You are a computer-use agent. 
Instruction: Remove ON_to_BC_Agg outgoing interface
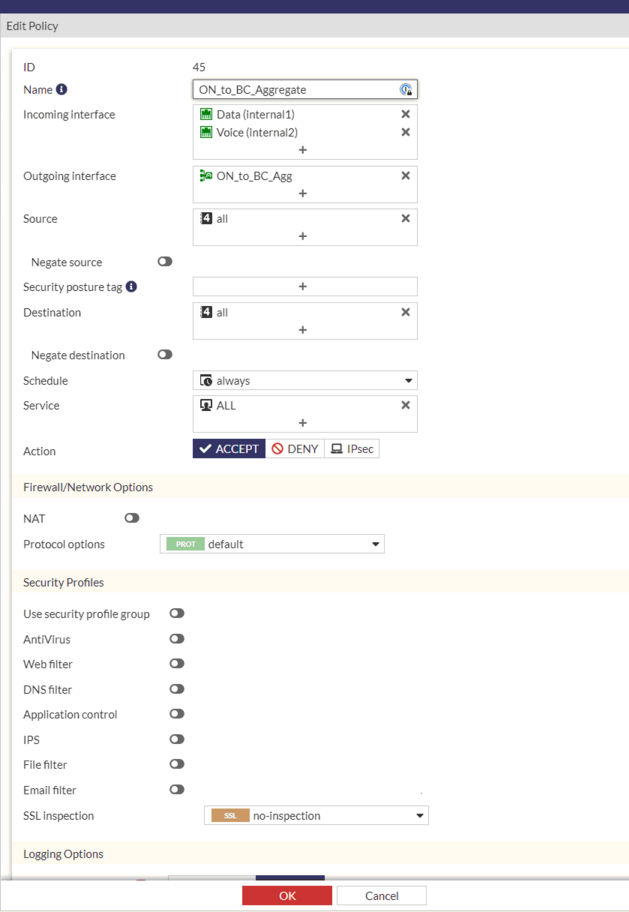coord(405,176)
